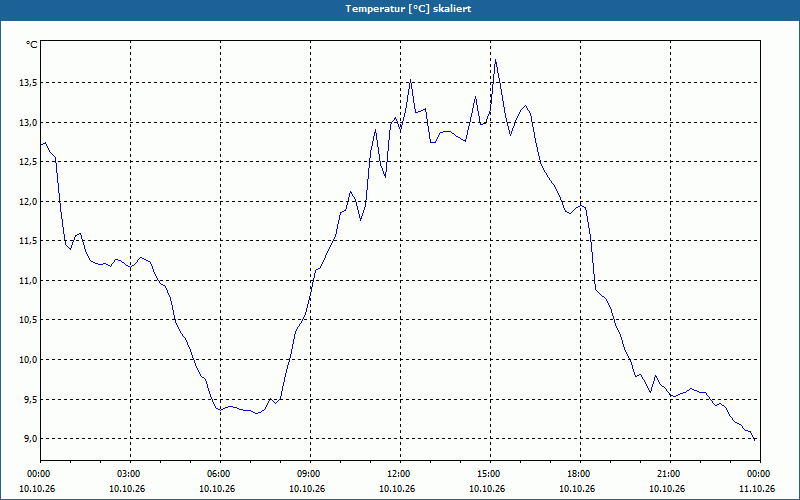The height and width of the screenshot is (500, 800).
Task: Click the 18:00 time axis label
Action: click(581, 474)
